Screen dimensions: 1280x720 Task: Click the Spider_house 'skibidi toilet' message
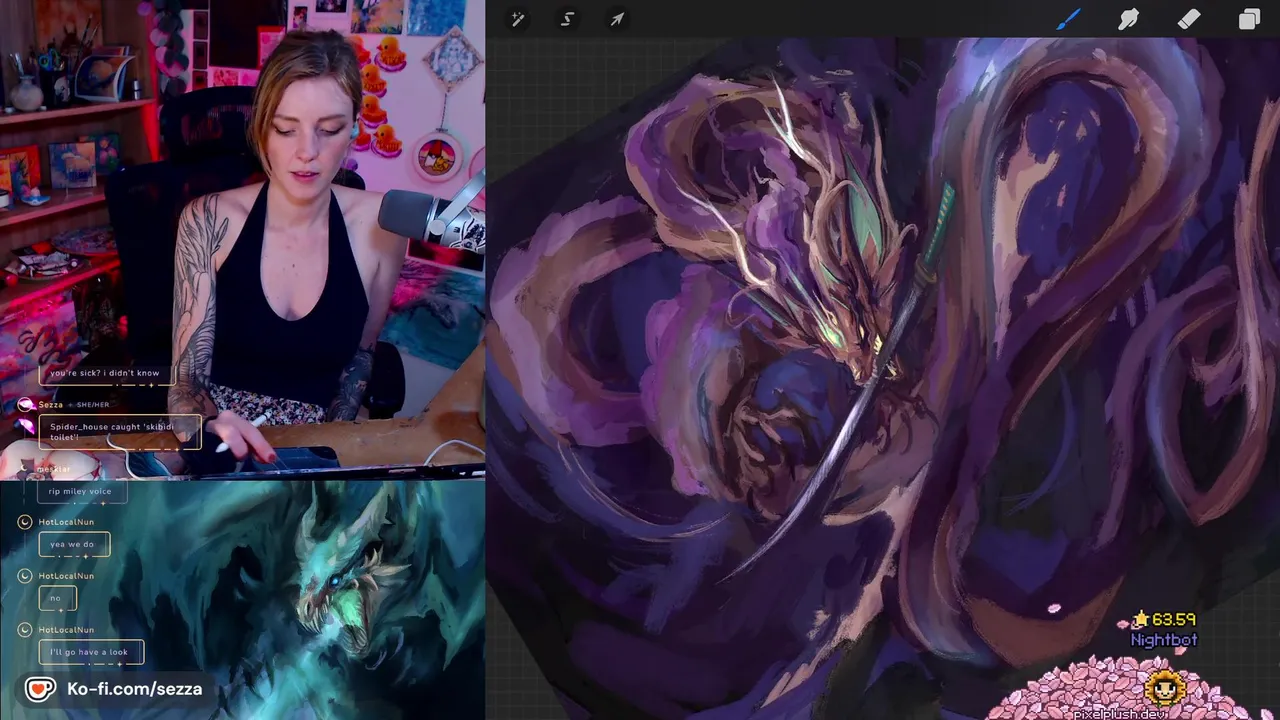(x=118, y=431)
